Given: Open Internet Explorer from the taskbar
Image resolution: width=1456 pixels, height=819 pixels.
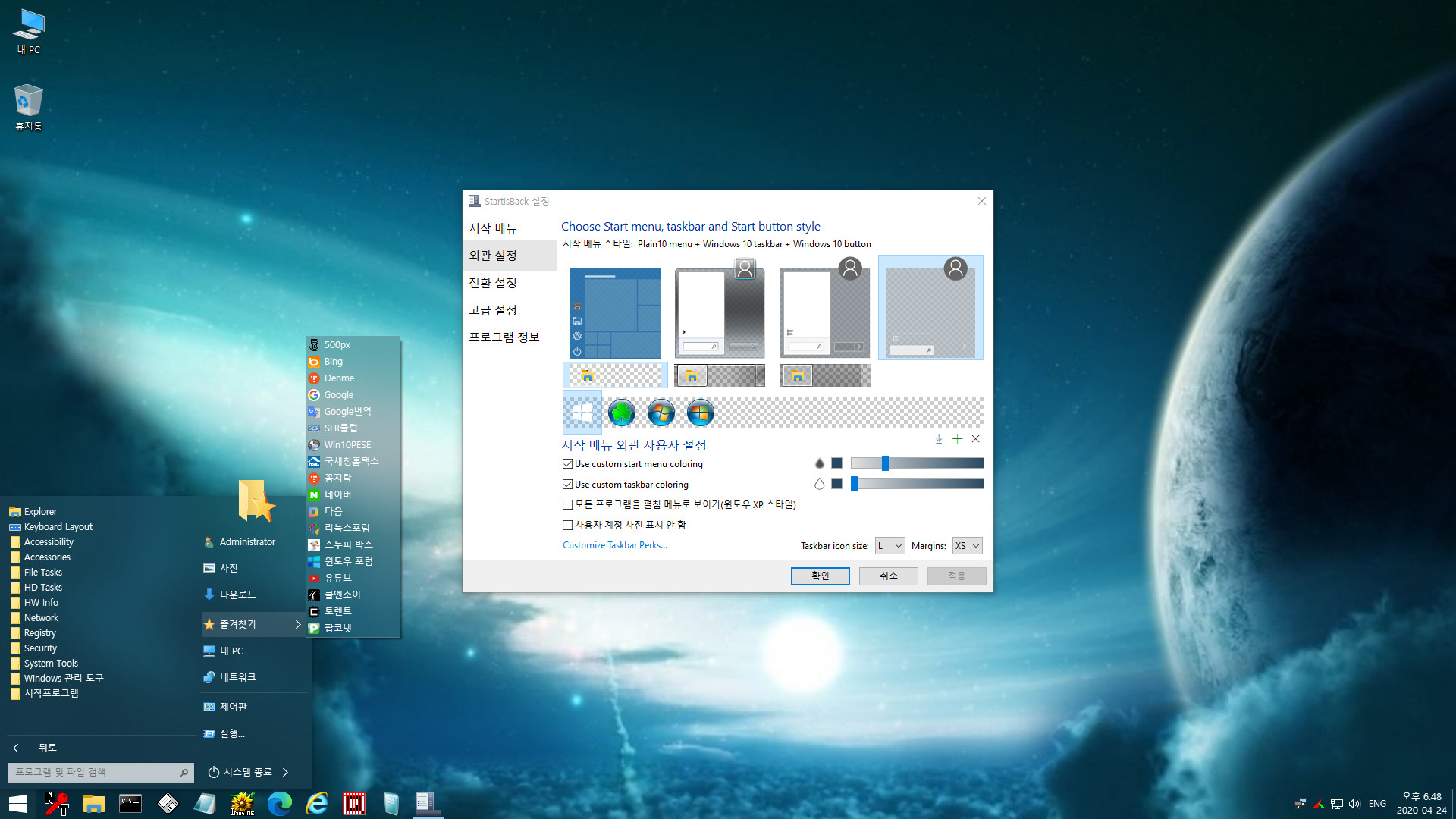Looking at the screenshot, I should pos(317,803).
